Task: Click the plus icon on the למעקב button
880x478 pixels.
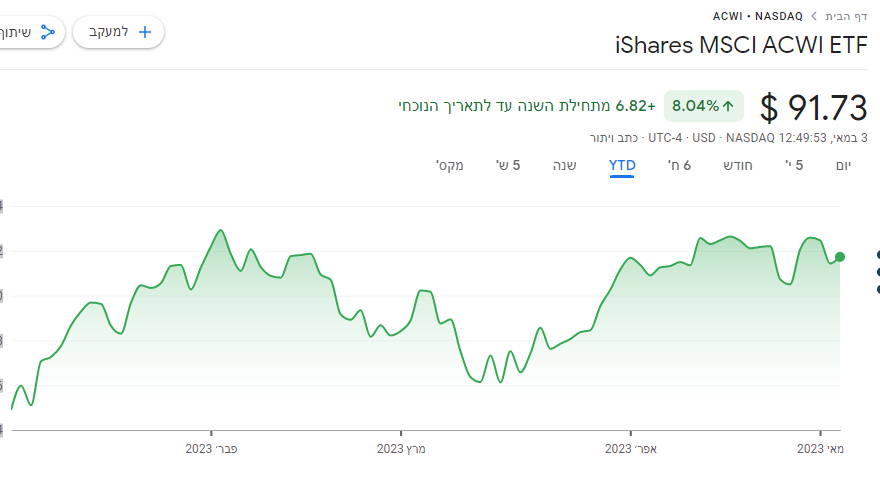Action: point(145,32)
